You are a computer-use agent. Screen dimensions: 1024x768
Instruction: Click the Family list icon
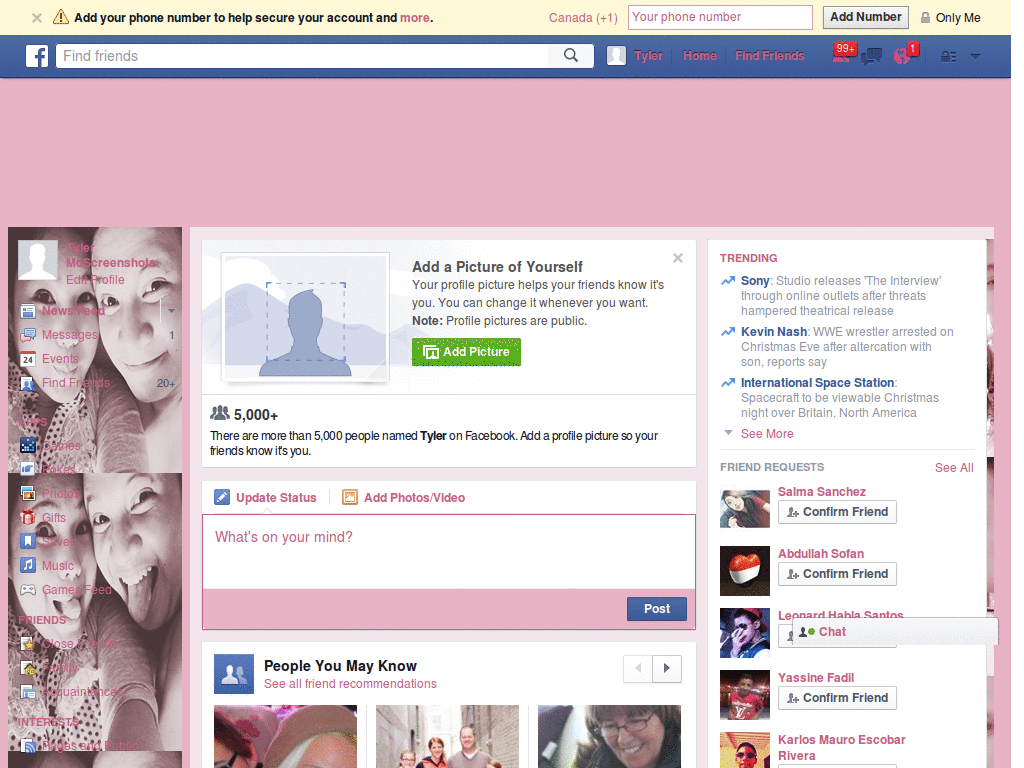tap(28, 667)
